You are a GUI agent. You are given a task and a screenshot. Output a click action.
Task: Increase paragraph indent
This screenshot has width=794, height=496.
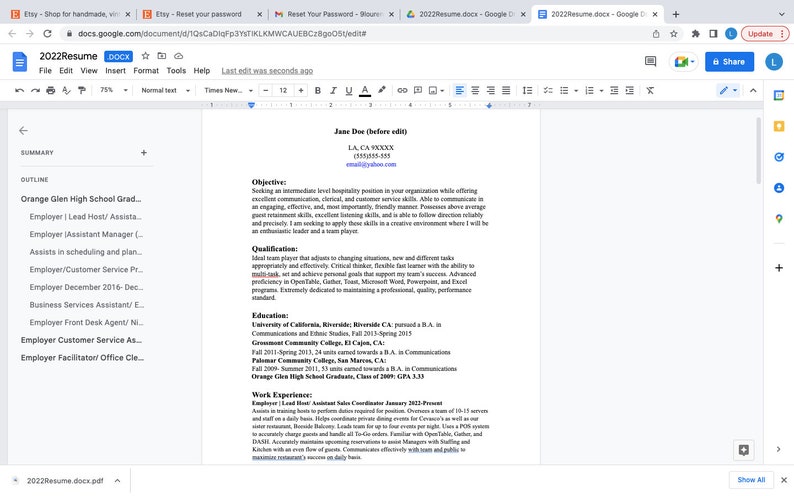629,91
